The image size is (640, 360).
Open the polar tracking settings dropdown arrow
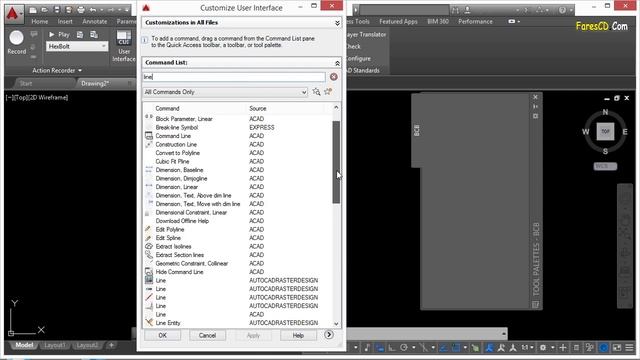413,348
